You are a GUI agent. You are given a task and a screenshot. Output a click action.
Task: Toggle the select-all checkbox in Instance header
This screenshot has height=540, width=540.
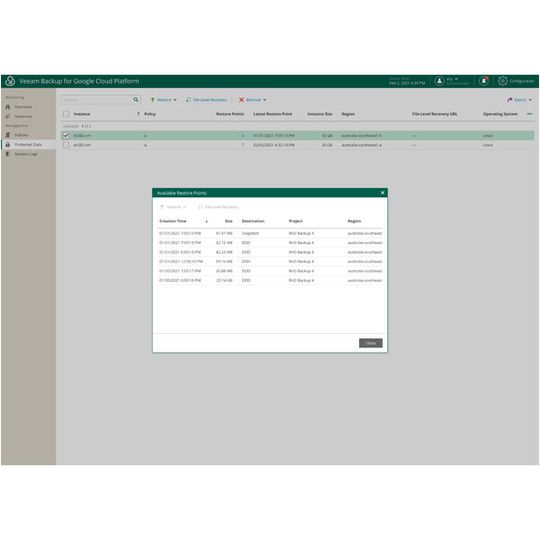66,114
